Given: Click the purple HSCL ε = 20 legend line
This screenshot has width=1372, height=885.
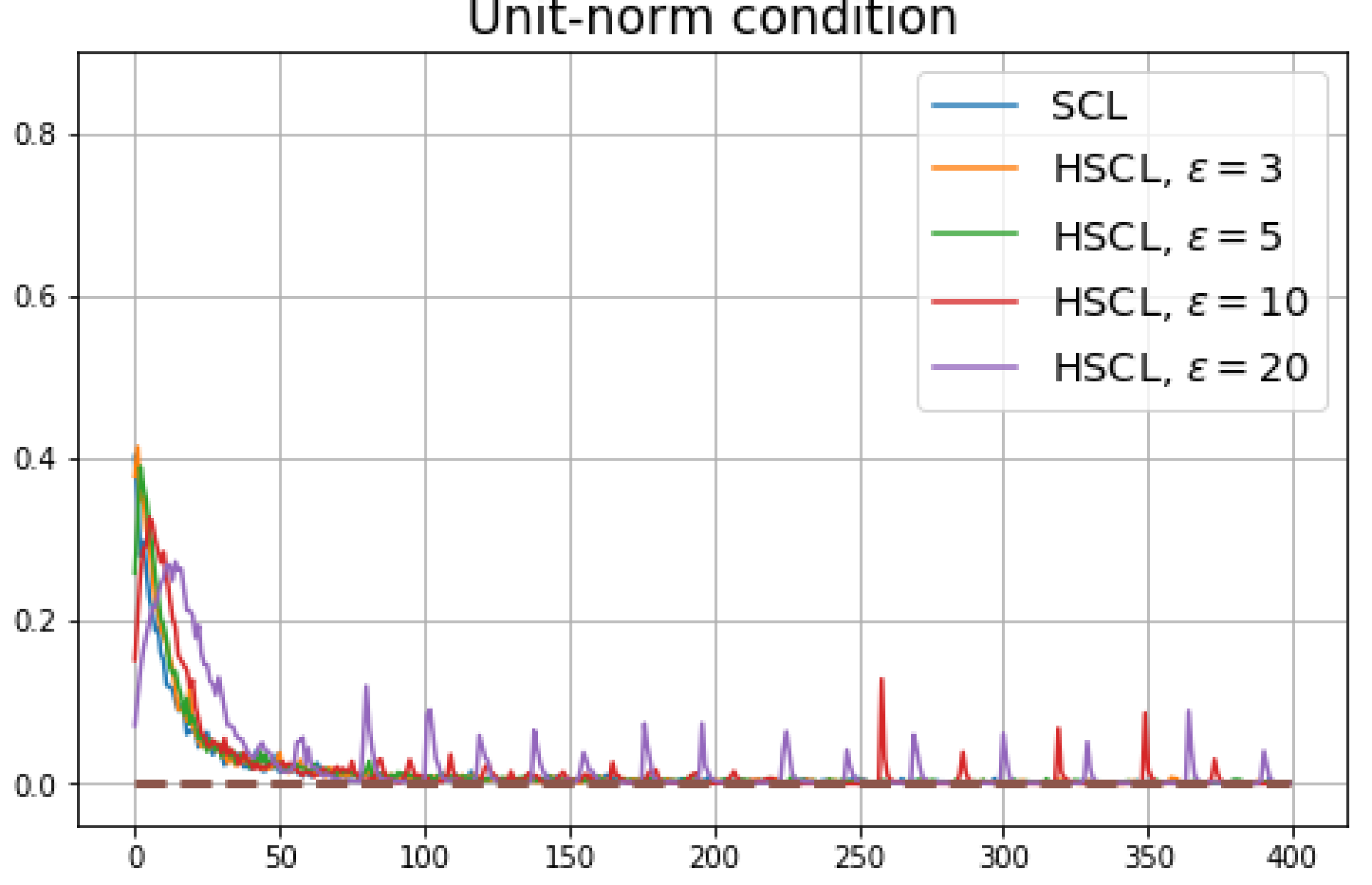Looking at the screenshot, I should point(975,367).
